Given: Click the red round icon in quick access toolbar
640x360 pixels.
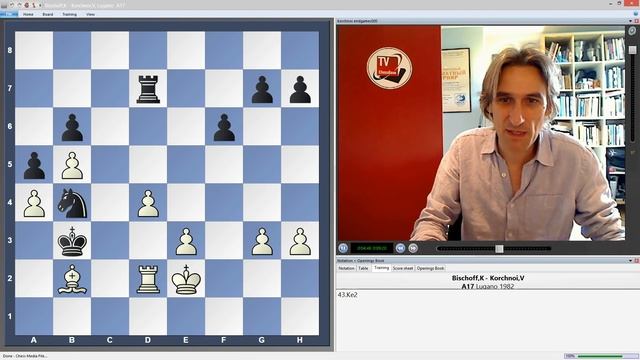Looking at the screenshot, I should 27,5.
